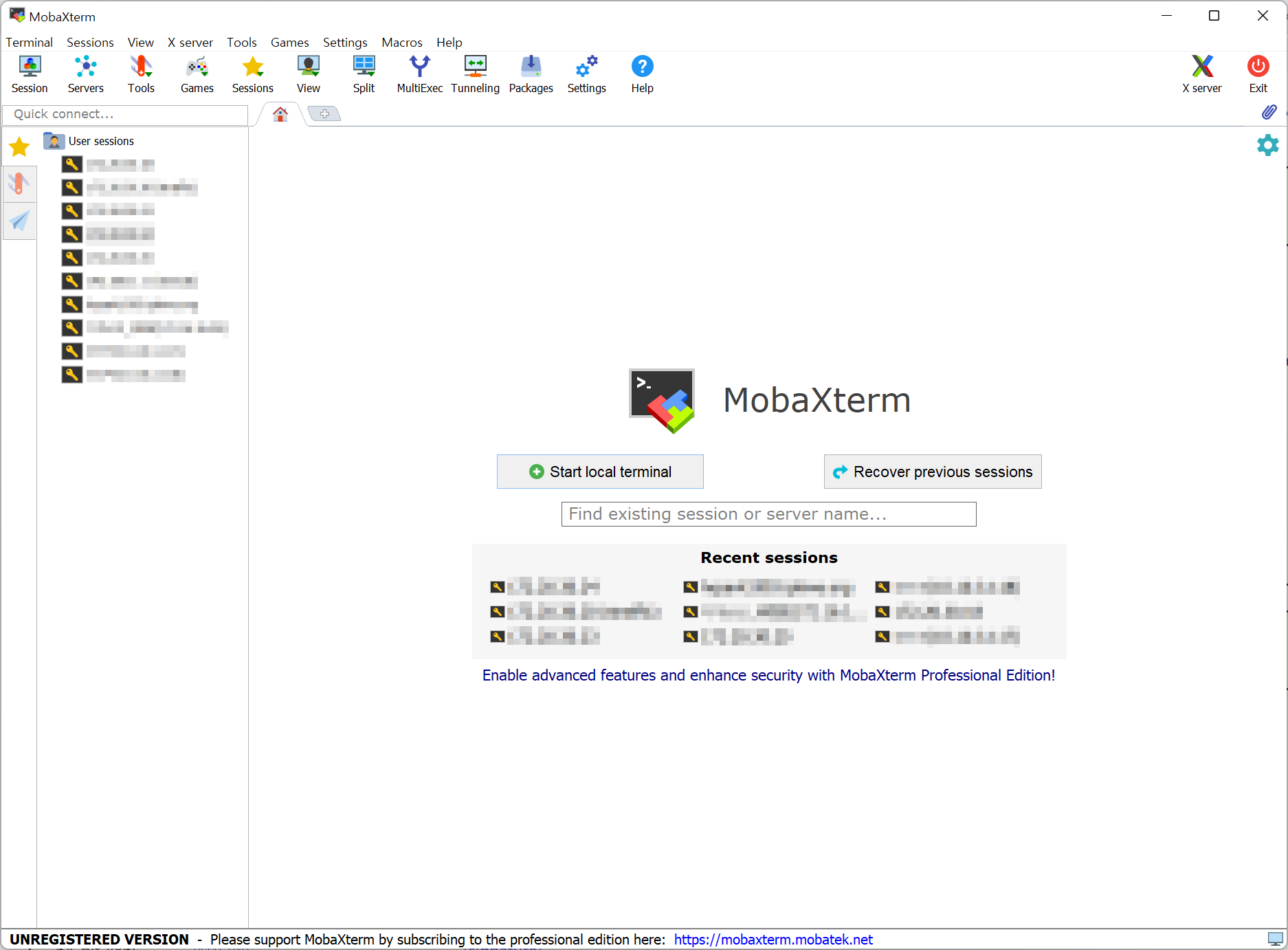Open the Settings gears toolbar icon
This screenshot has width=1288, height=950.
coord(587,74)
